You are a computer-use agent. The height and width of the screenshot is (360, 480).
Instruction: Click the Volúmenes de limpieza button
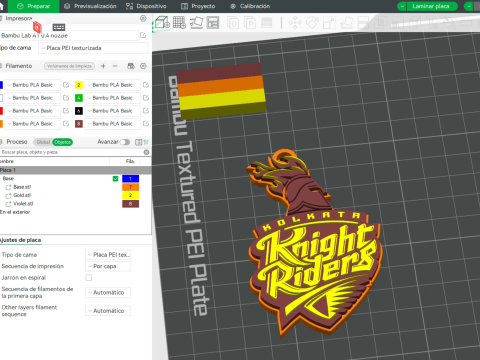69,66
